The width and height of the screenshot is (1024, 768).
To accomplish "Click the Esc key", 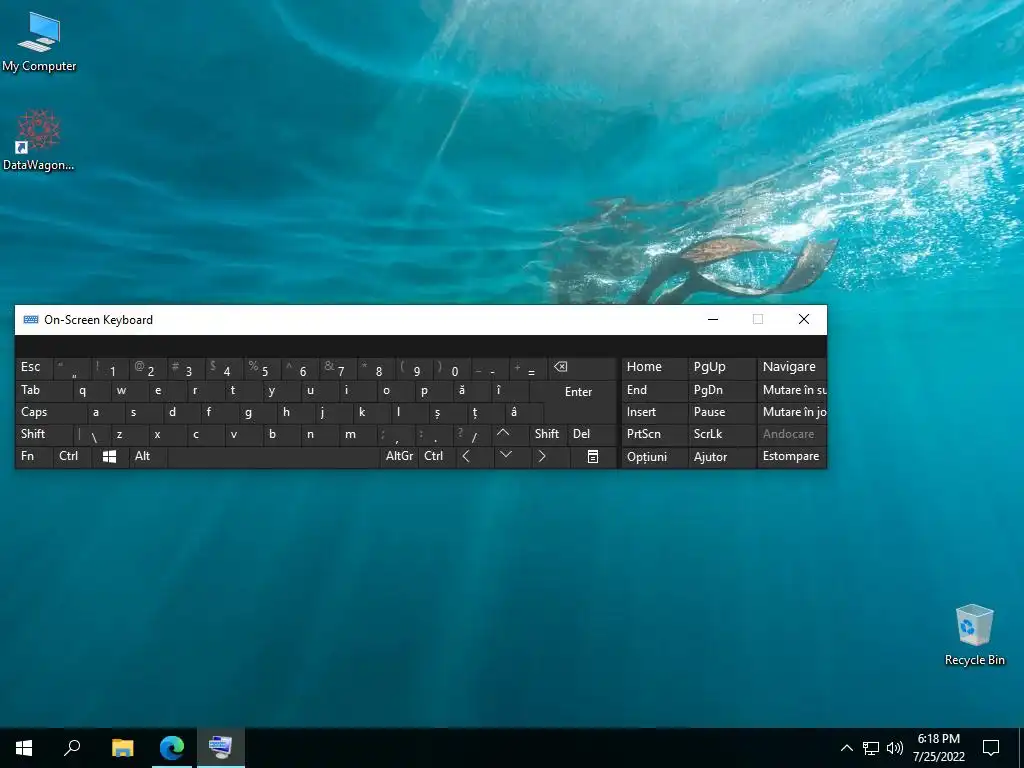I will pos(34,368).
